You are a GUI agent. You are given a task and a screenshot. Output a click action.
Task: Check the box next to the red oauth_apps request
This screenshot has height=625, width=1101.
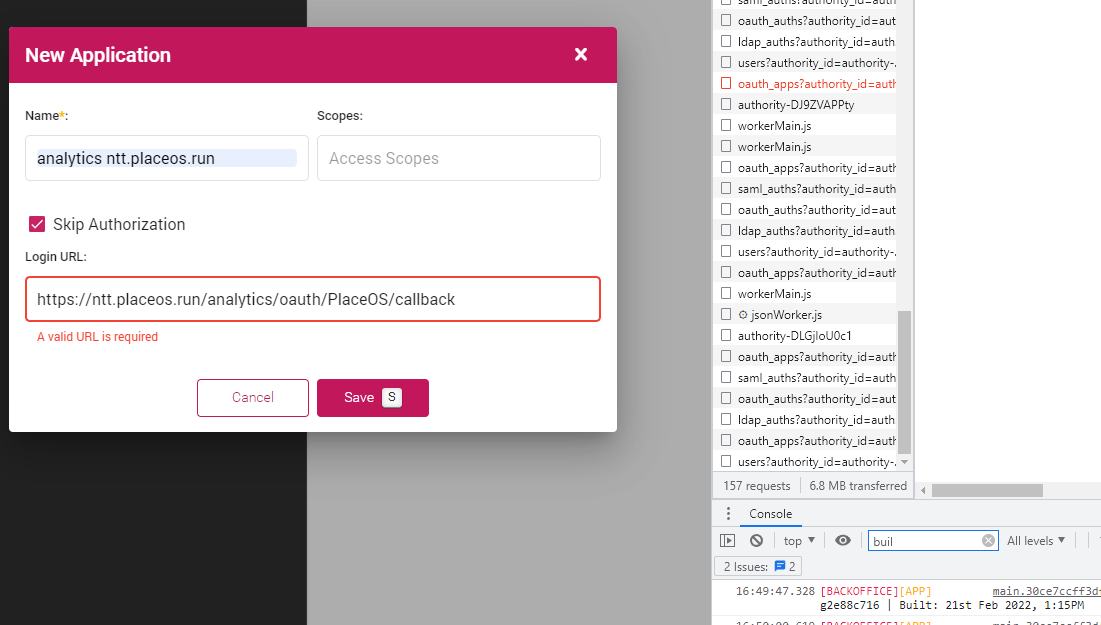click(725, 83)
